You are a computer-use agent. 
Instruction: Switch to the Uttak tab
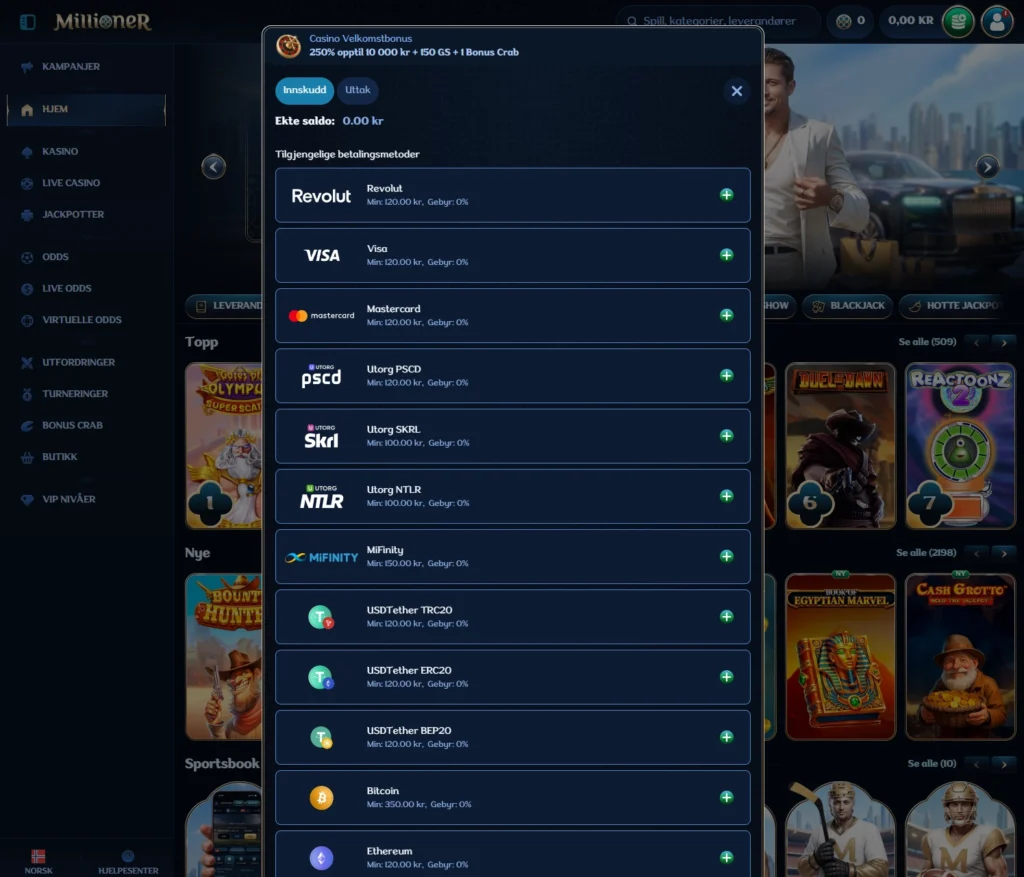pyautogui.click(x=357, y=90)
